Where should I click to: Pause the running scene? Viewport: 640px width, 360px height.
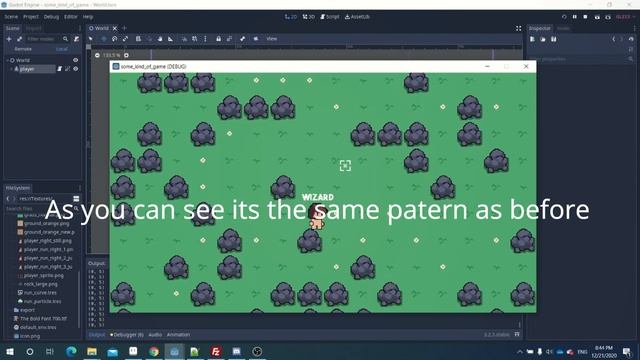[x=575, y=17]
